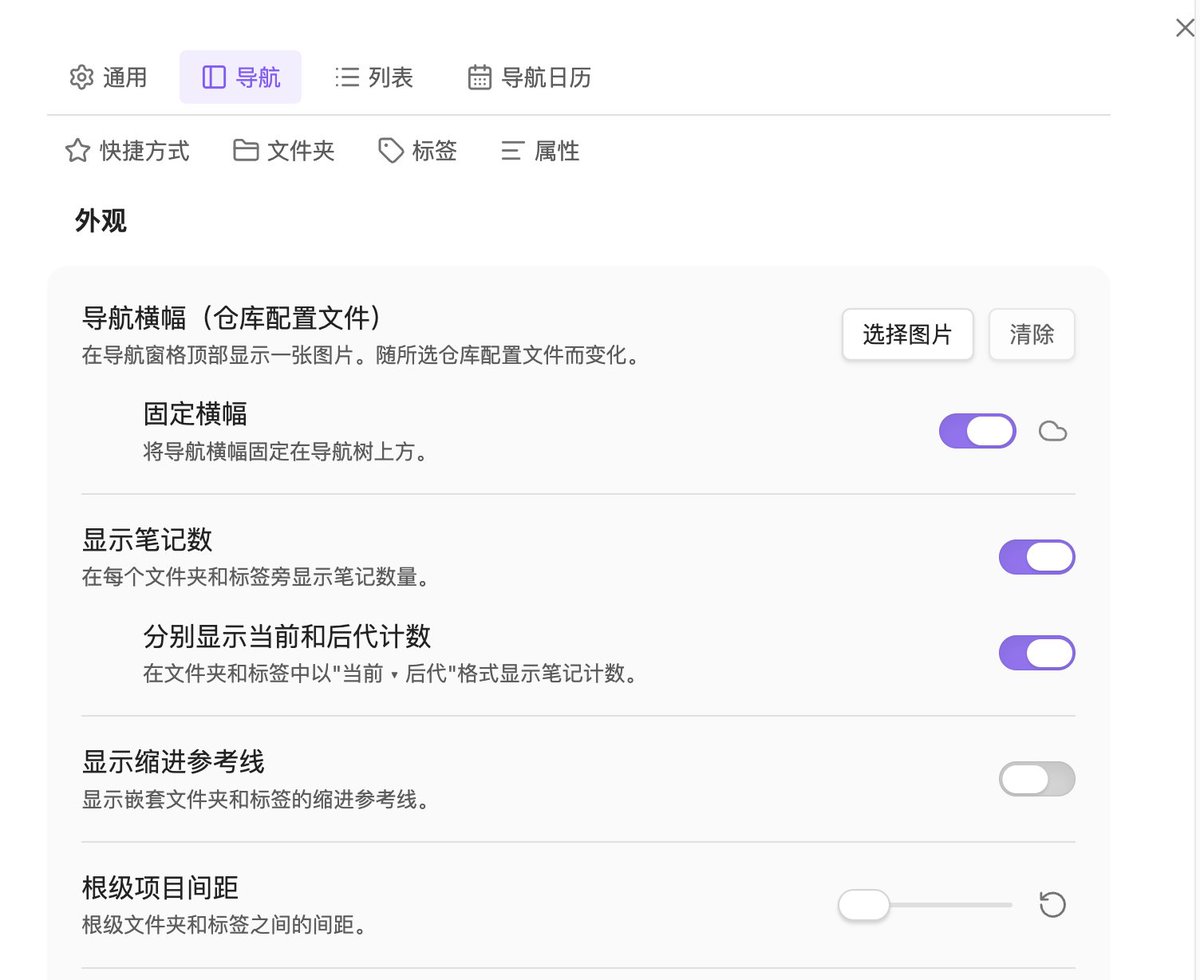Screen dimensions: 1200x980
Task: Click the description 显示嵌套文件夹和标签的缩进参考线。
Action: (x=256, y=800)
